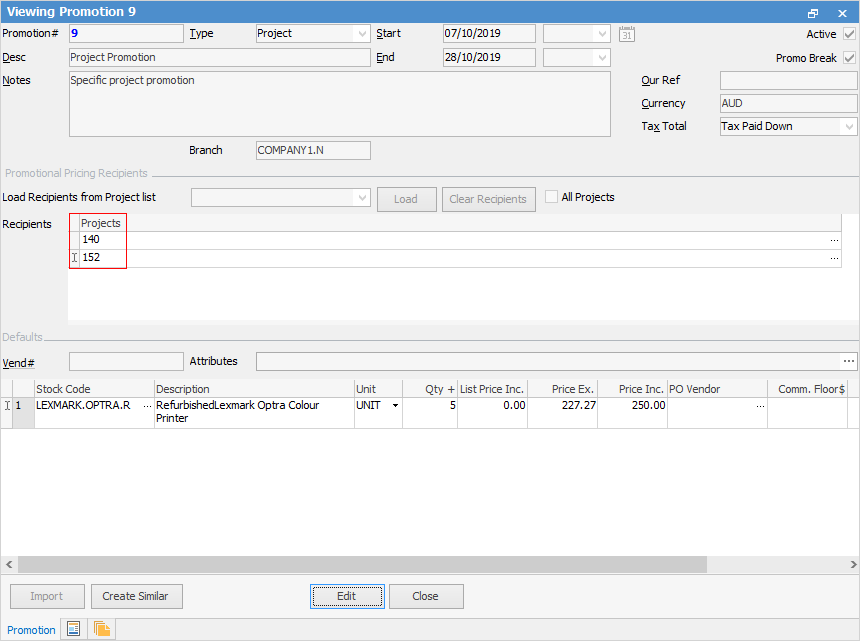Image resolution: width=860 pixels, height=641 pixels.
Task: Expand the Unit dropdown in stock row
Action: (x=395, y=406)
